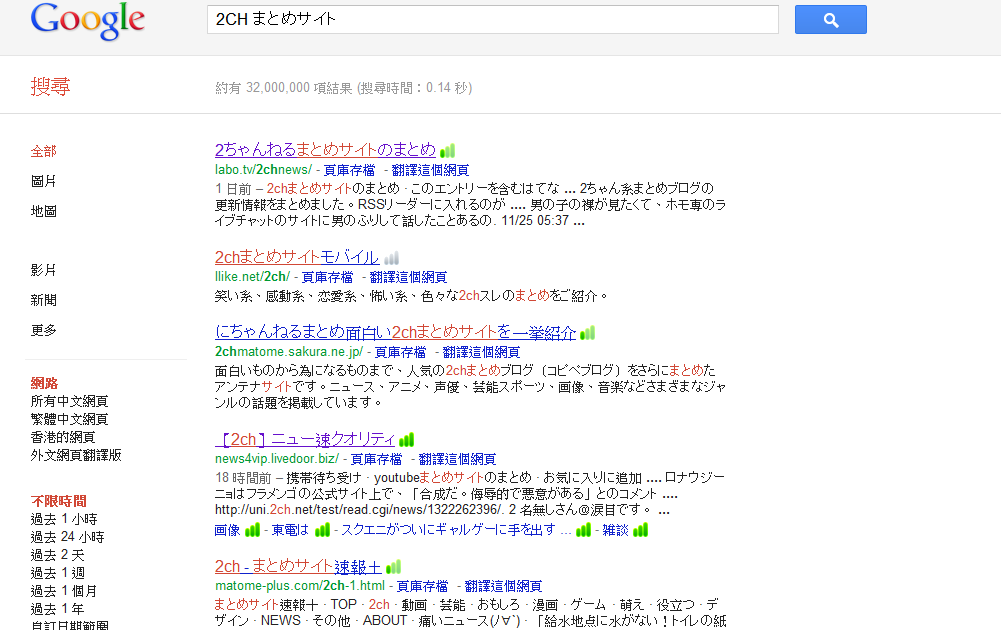Switch to 新聞 news results
The height and width of the screenshot is (630, 1001).
point(43,300)
